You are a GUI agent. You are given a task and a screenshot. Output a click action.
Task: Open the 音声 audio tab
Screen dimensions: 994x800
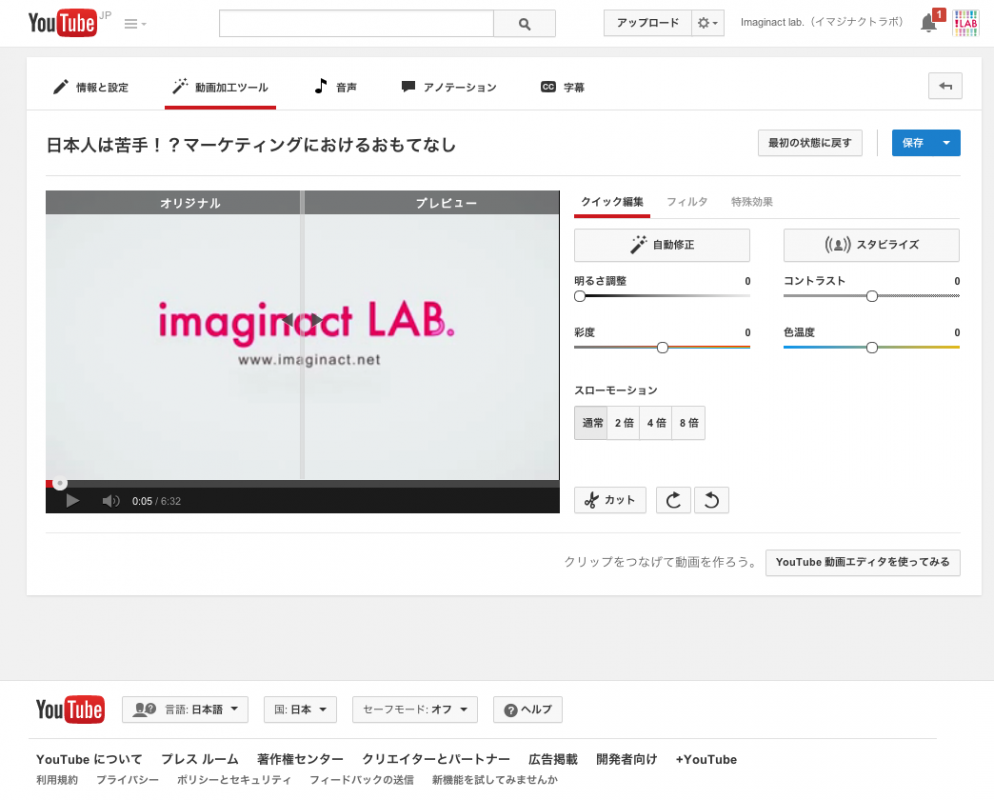coord(336,87)
